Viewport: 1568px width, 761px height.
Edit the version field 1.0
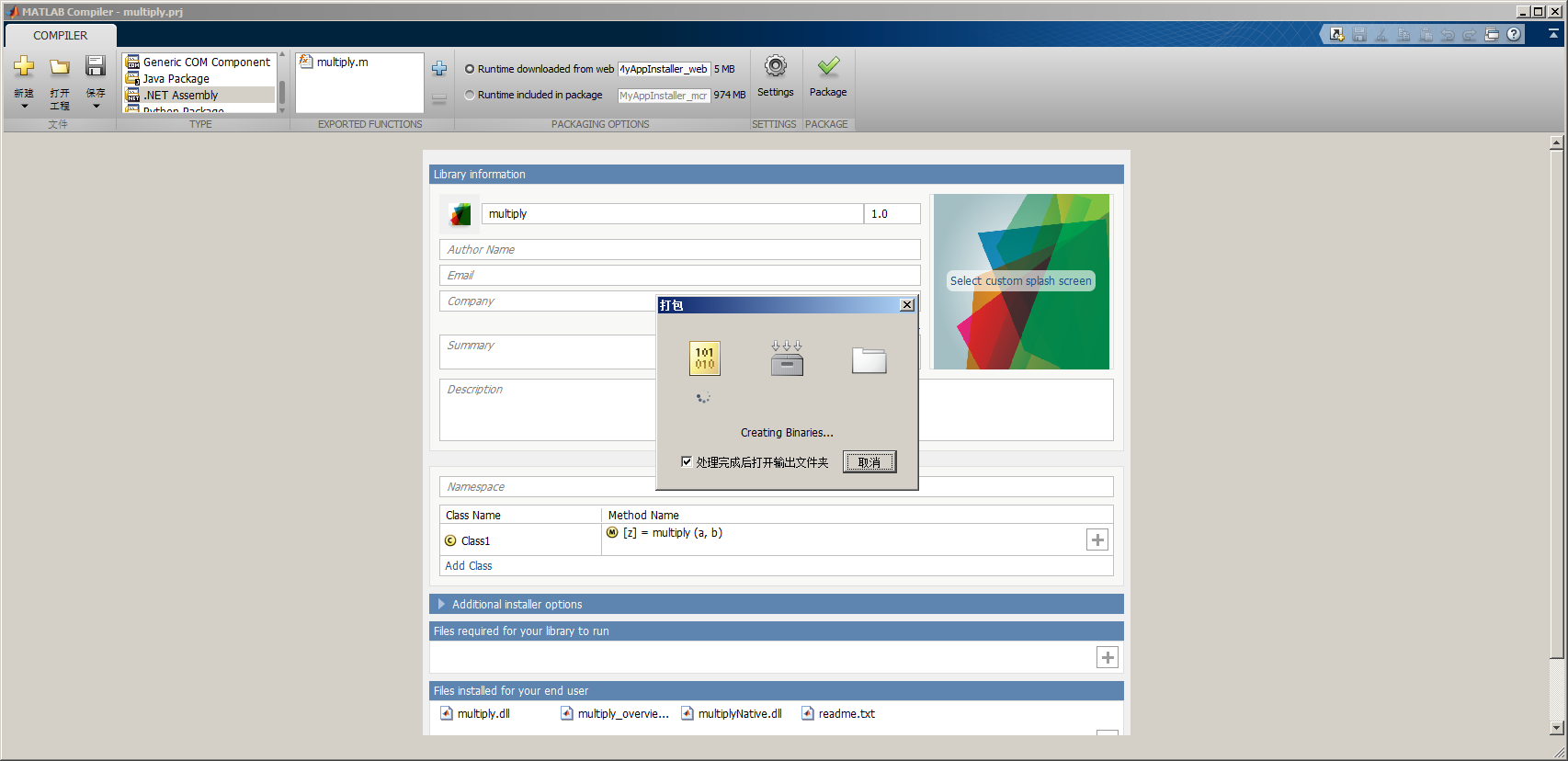tap(892, 213)
